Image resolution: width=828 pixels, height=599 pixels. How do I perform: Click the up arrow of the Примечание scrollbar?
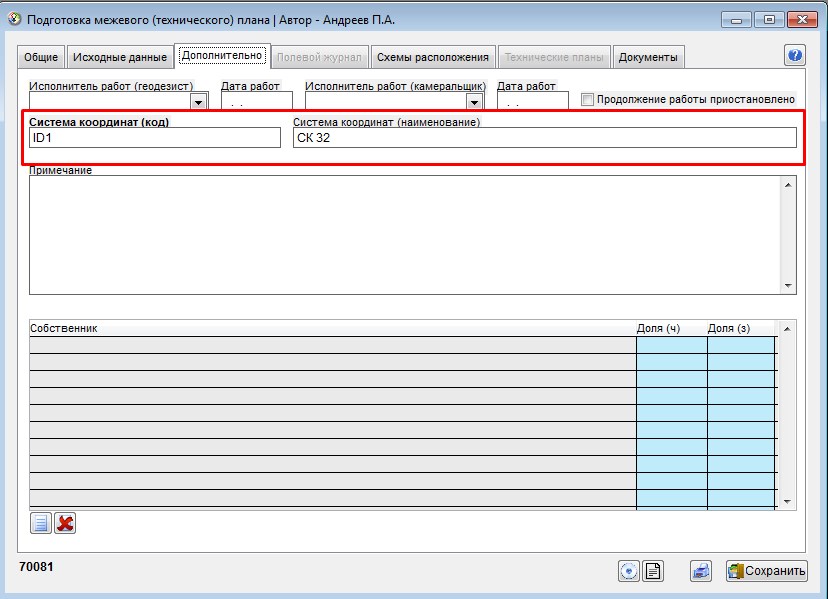click(788, 185)
